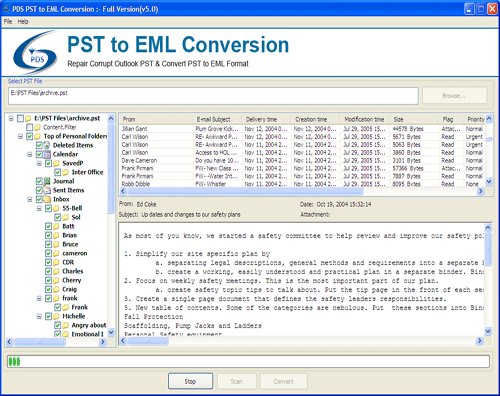Collapse the frank tree node

[39, 298]
